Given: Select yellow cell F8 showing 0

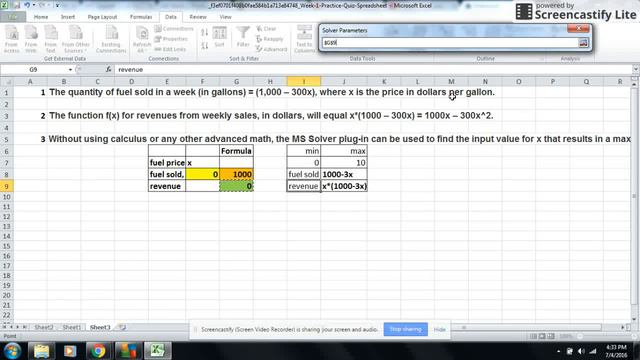Looking at the screenshot, I should [202, 174].
